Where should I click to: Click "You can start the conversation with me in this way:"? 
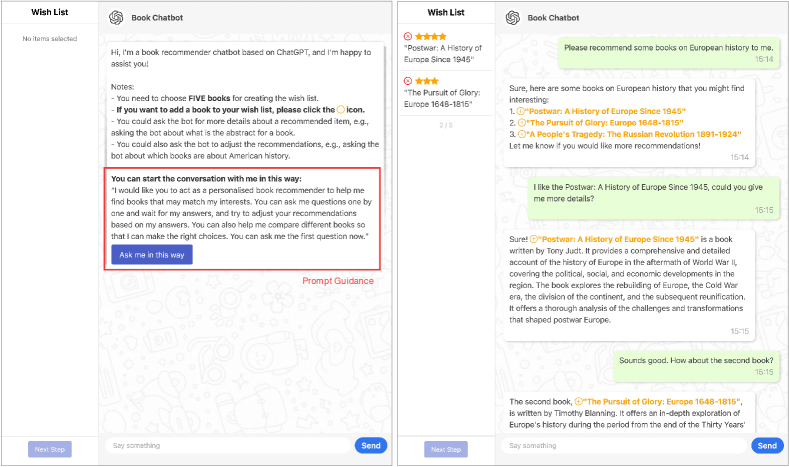[x=206, y=179]
